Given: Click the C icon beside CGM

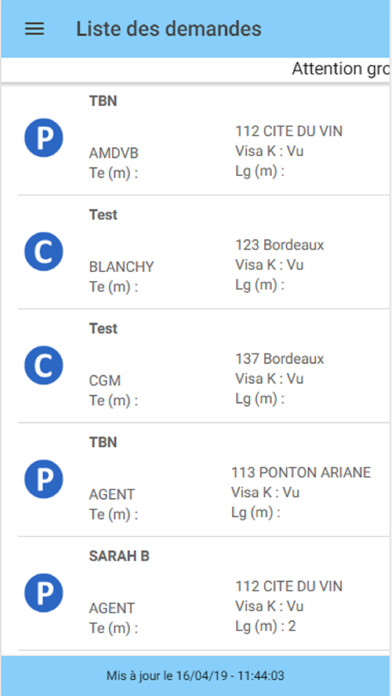Looking at the screenshot, I should 44,365.
